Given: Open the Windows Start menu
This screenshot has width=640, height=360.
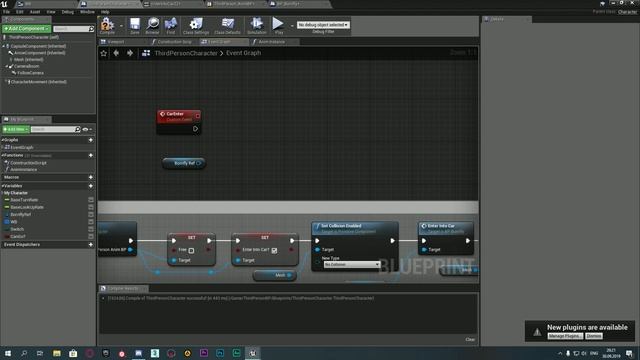Looking at the screenshot, I should [8, 353].
